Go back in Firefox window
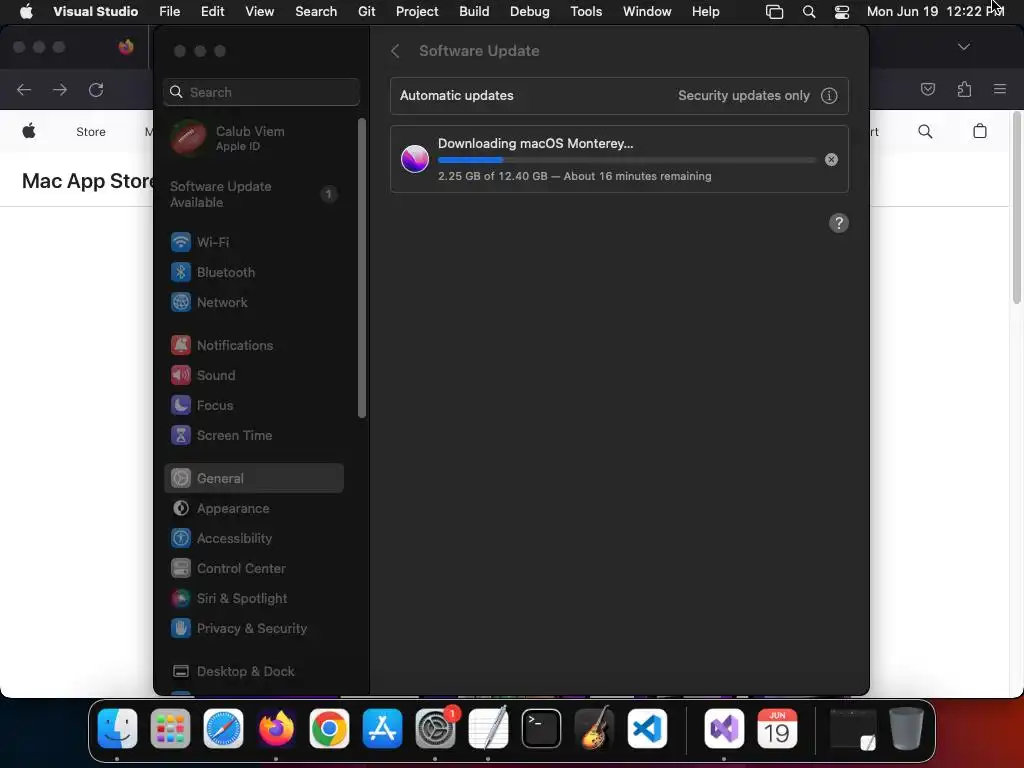 (x=24, y=89)
